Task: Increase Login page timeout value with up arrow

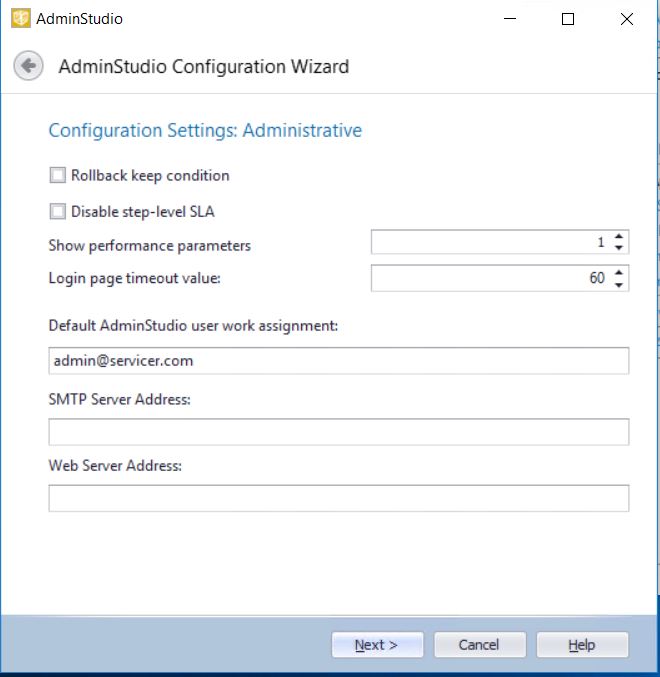Action: [x=619, y=272]
